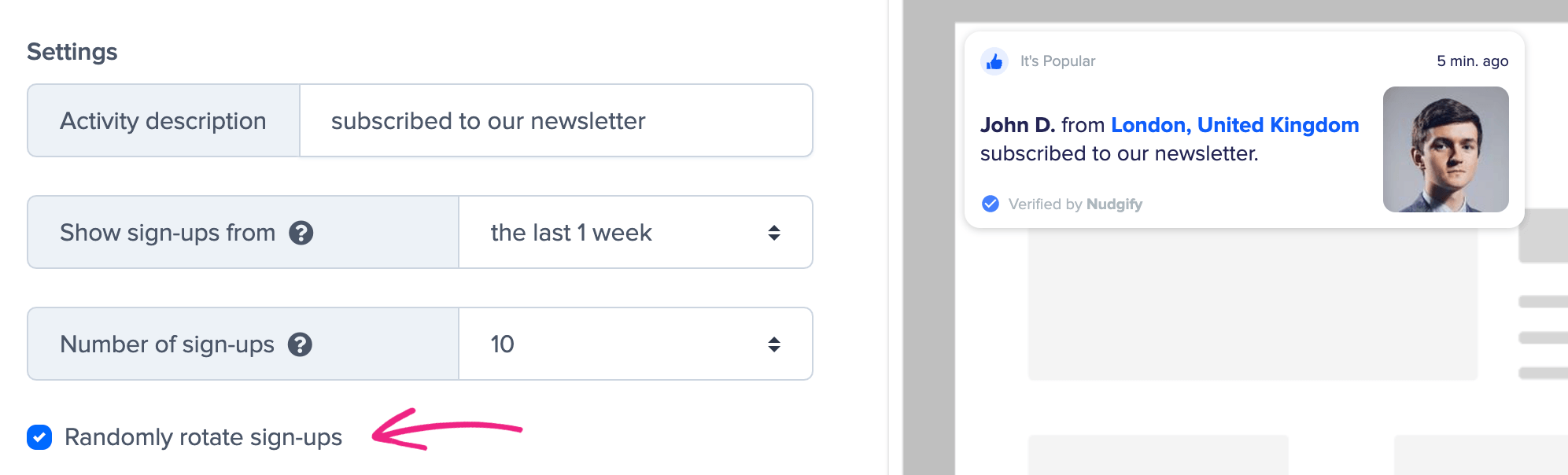Click the "Activity description" field label
The image size is (1568, 475).
click(x=163, y=121)
